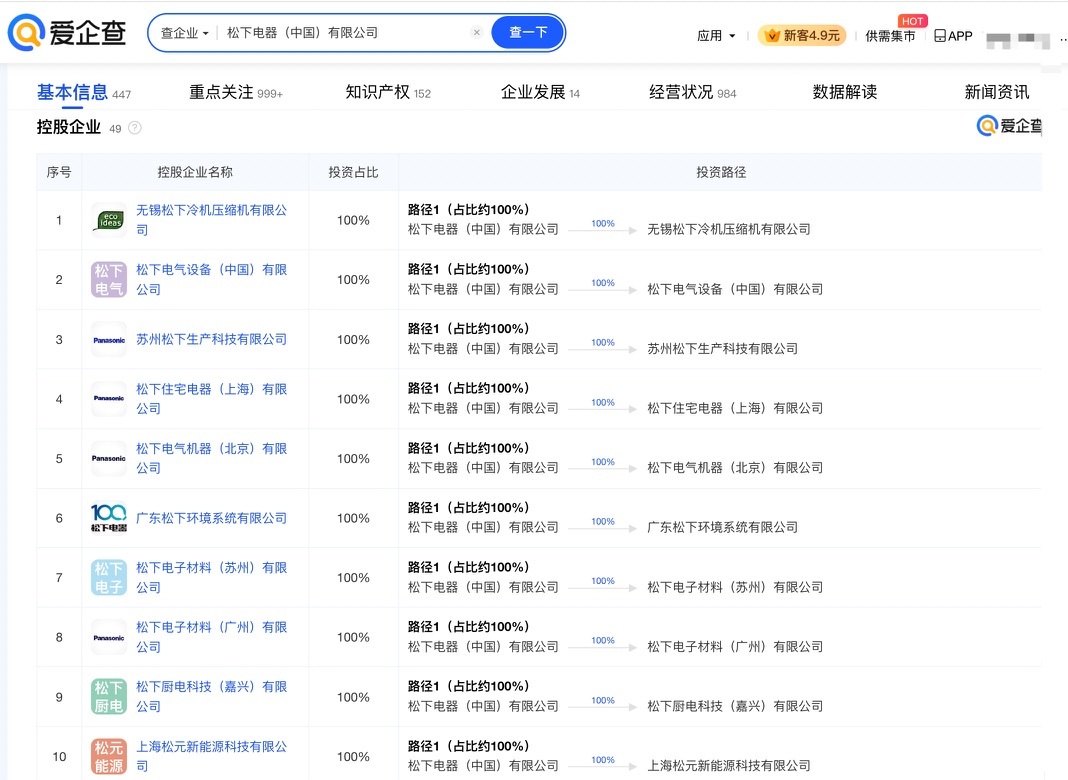This screenshot has height=780, width=1068.
Task: Open 无锡松下冷机压缩机有限公司 company link
Action: (x=212, y=220)
